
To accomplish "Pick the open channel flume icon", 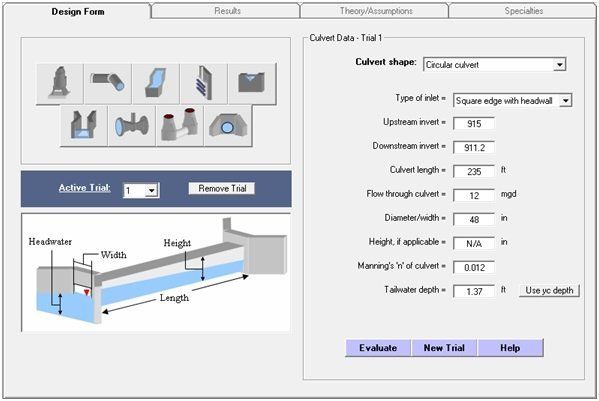I will (x=156, y=84).
